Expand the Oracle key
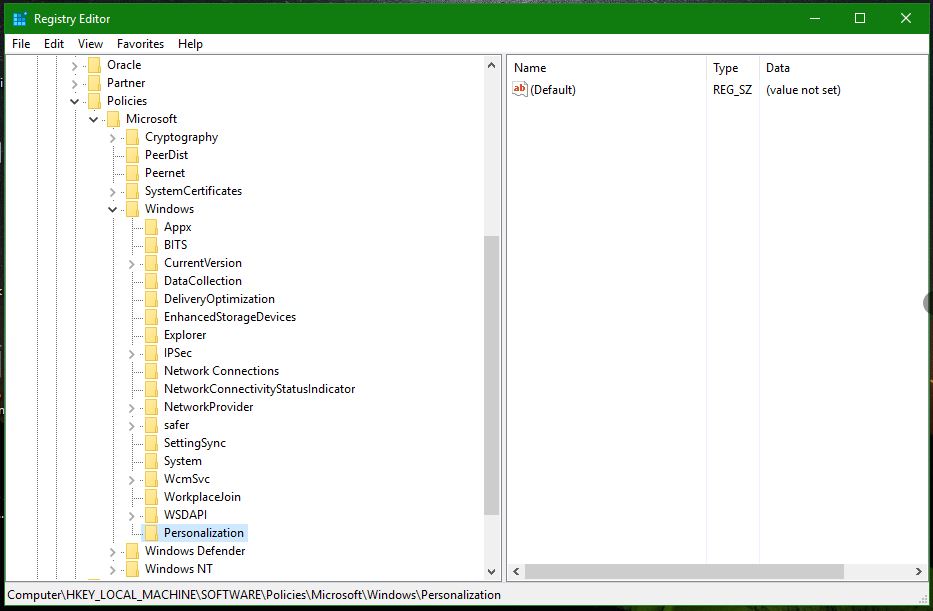 click(74, 65)
